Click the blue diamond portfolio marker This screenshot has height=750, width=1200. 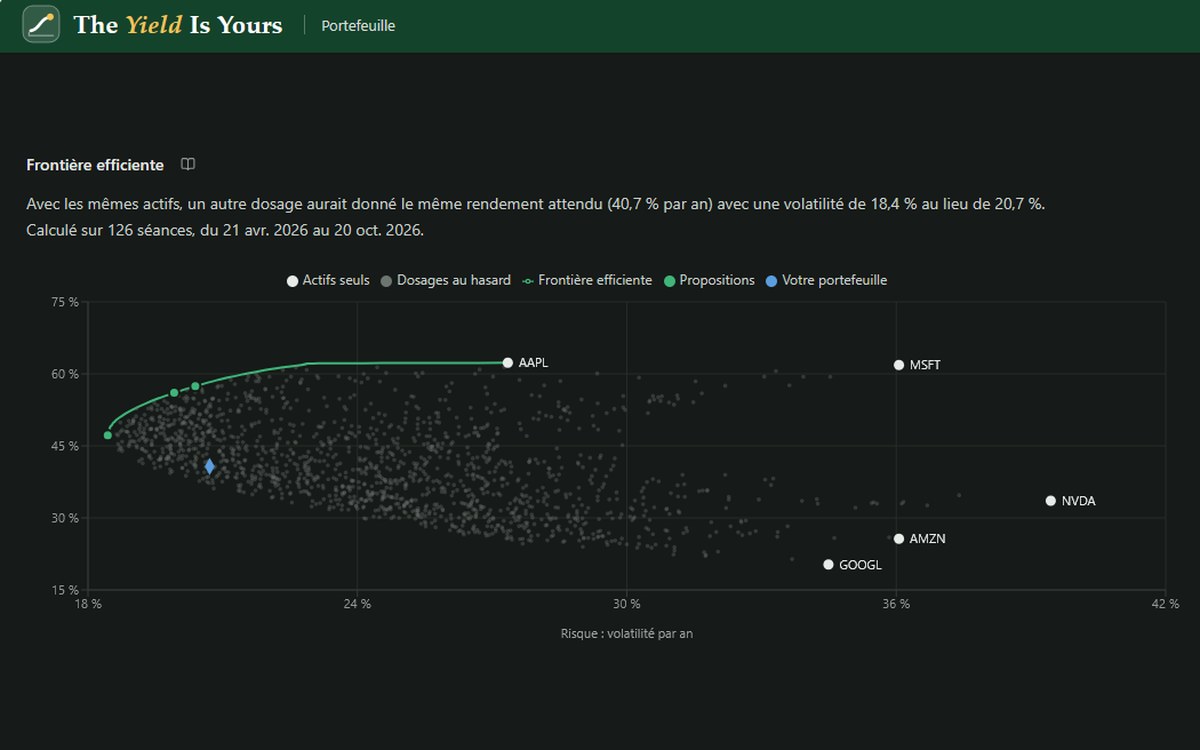pyautogui.click(x=210, y=467)
